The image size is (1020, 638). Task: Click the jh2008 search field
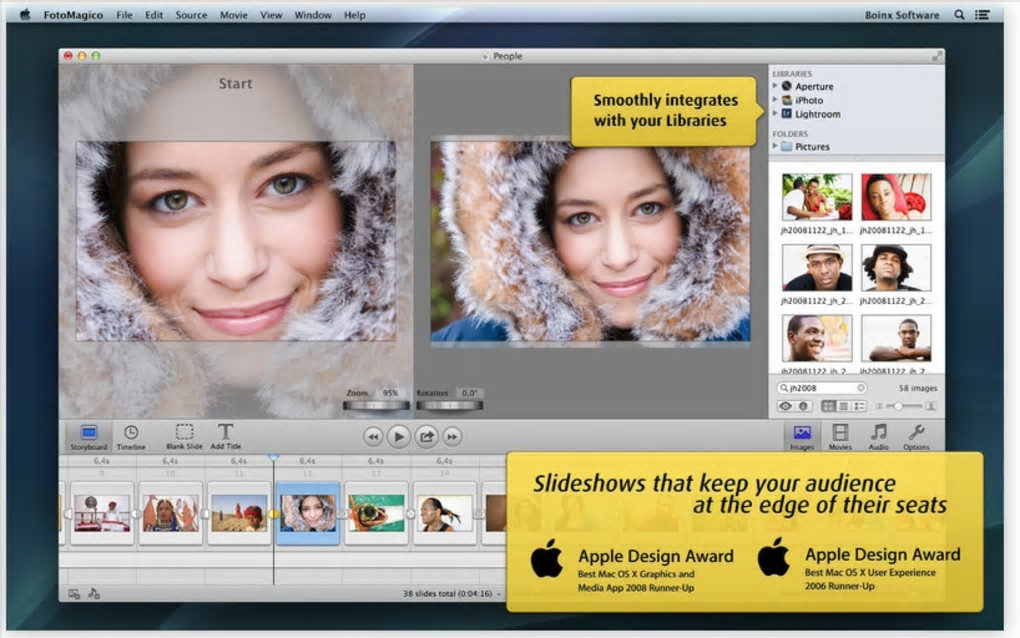(822, 388)
